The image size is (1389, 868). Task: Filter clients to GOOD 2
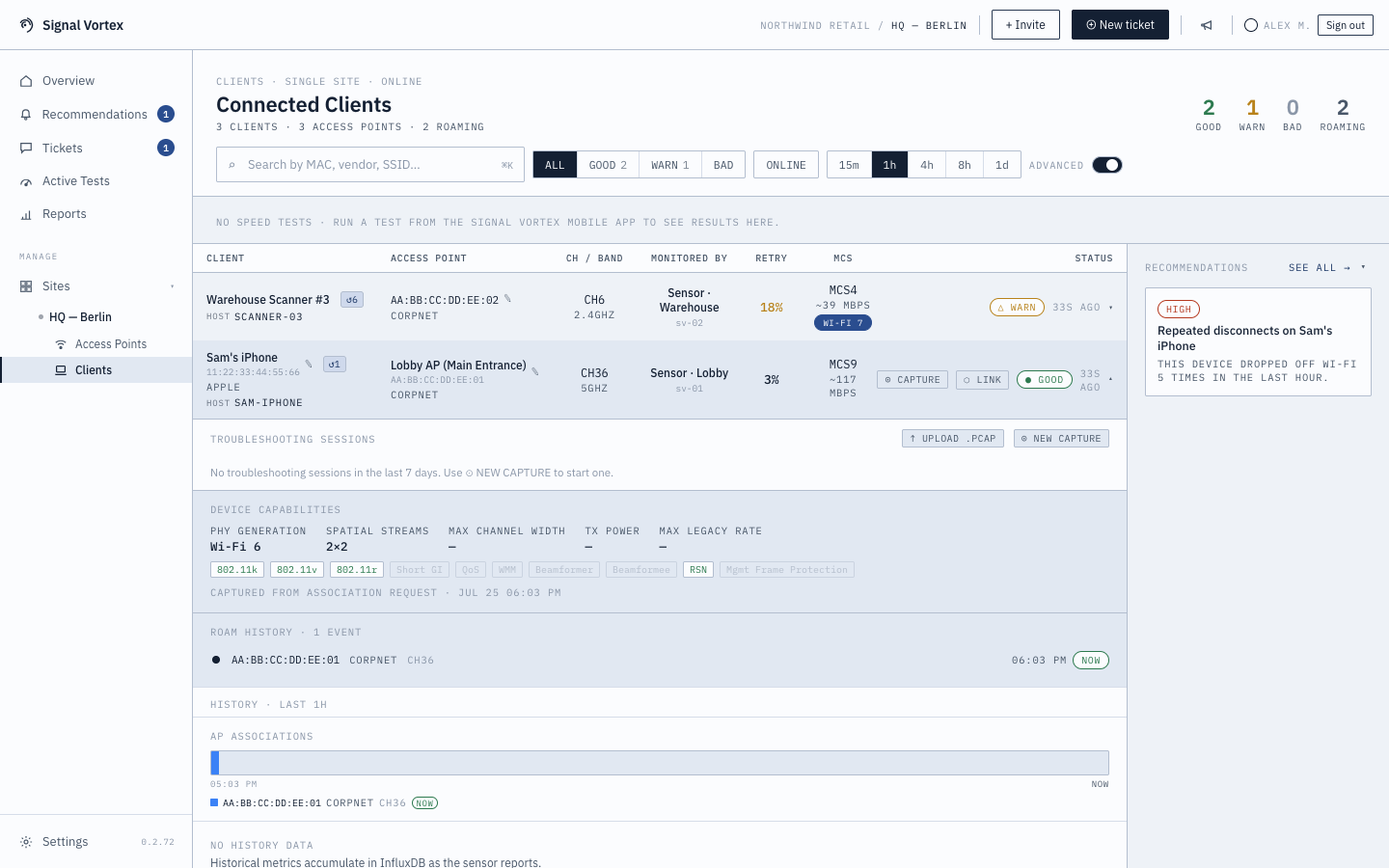(608, 165)
